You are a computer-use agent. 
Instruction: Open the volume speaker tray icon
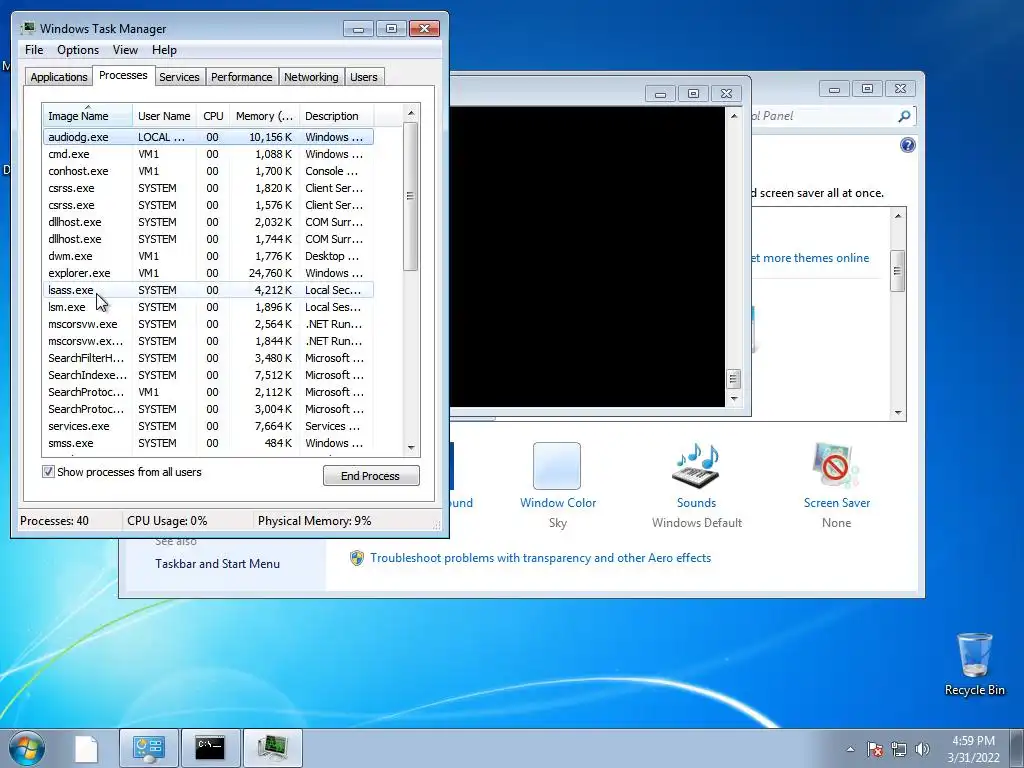pos(922,749)
